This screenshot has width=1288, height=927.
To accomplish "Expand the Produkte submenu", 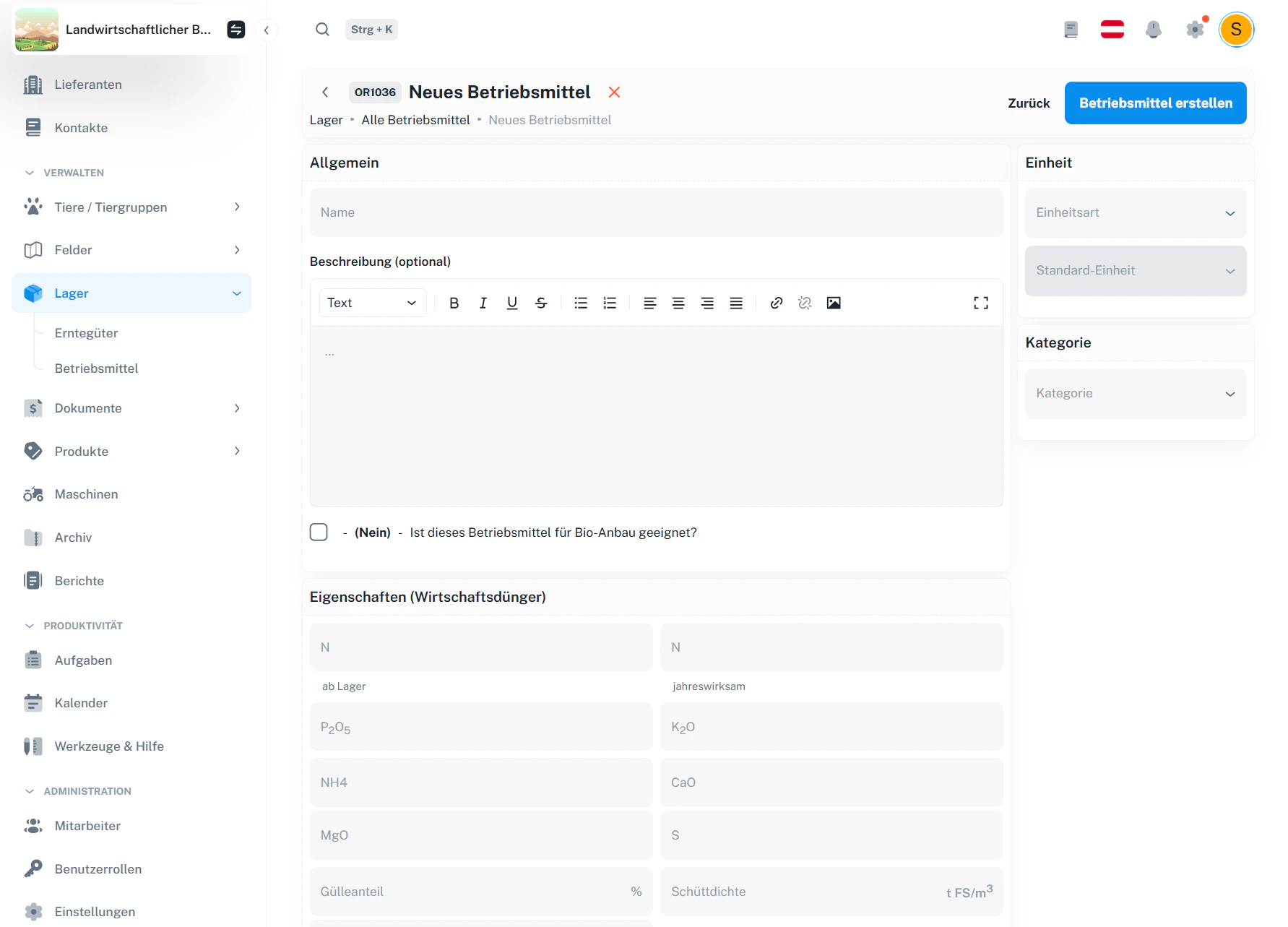I will tap(237, 452).
